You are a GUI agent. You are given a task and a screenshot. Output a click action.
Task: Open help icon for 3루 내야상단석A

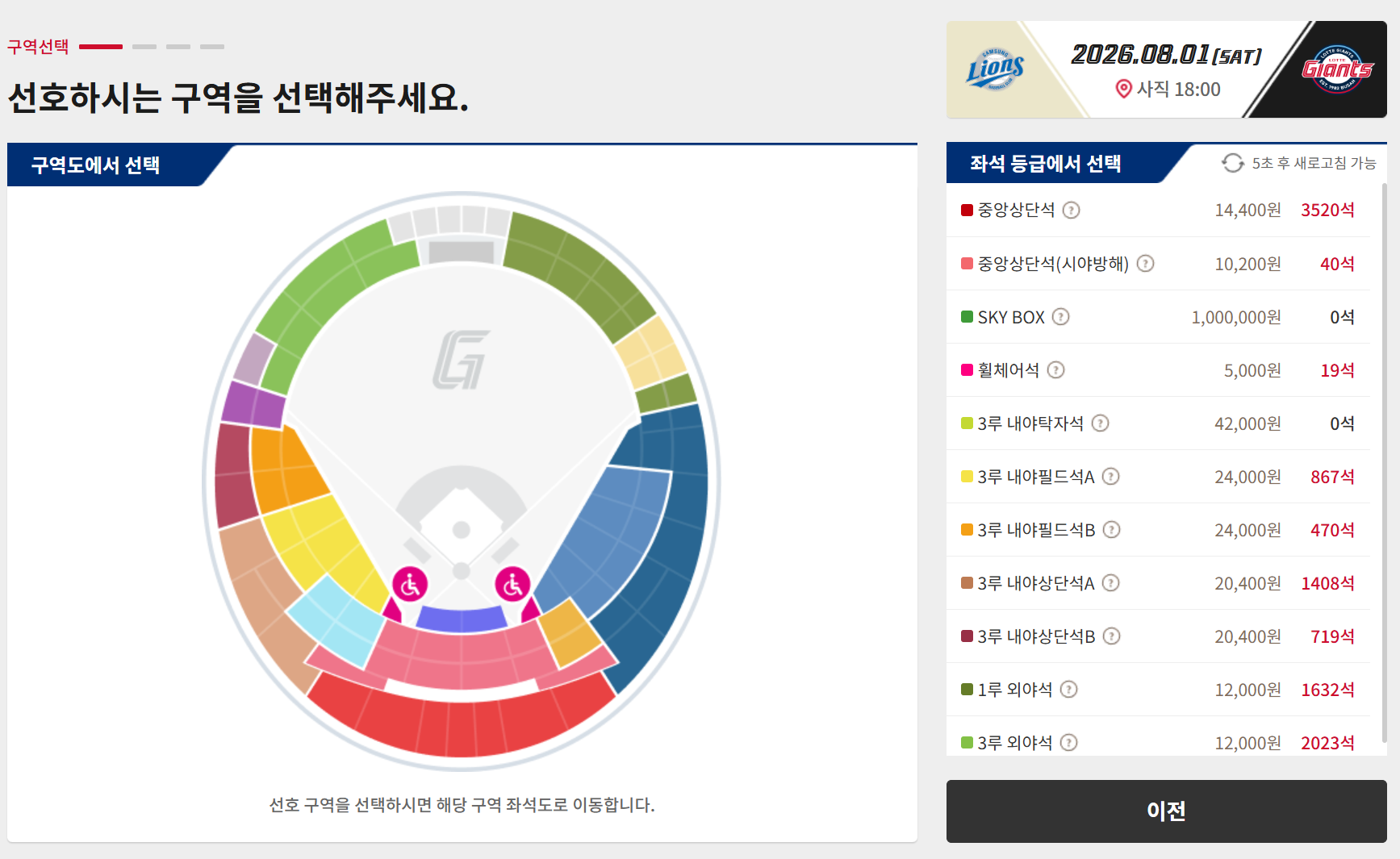[1110, 583]
